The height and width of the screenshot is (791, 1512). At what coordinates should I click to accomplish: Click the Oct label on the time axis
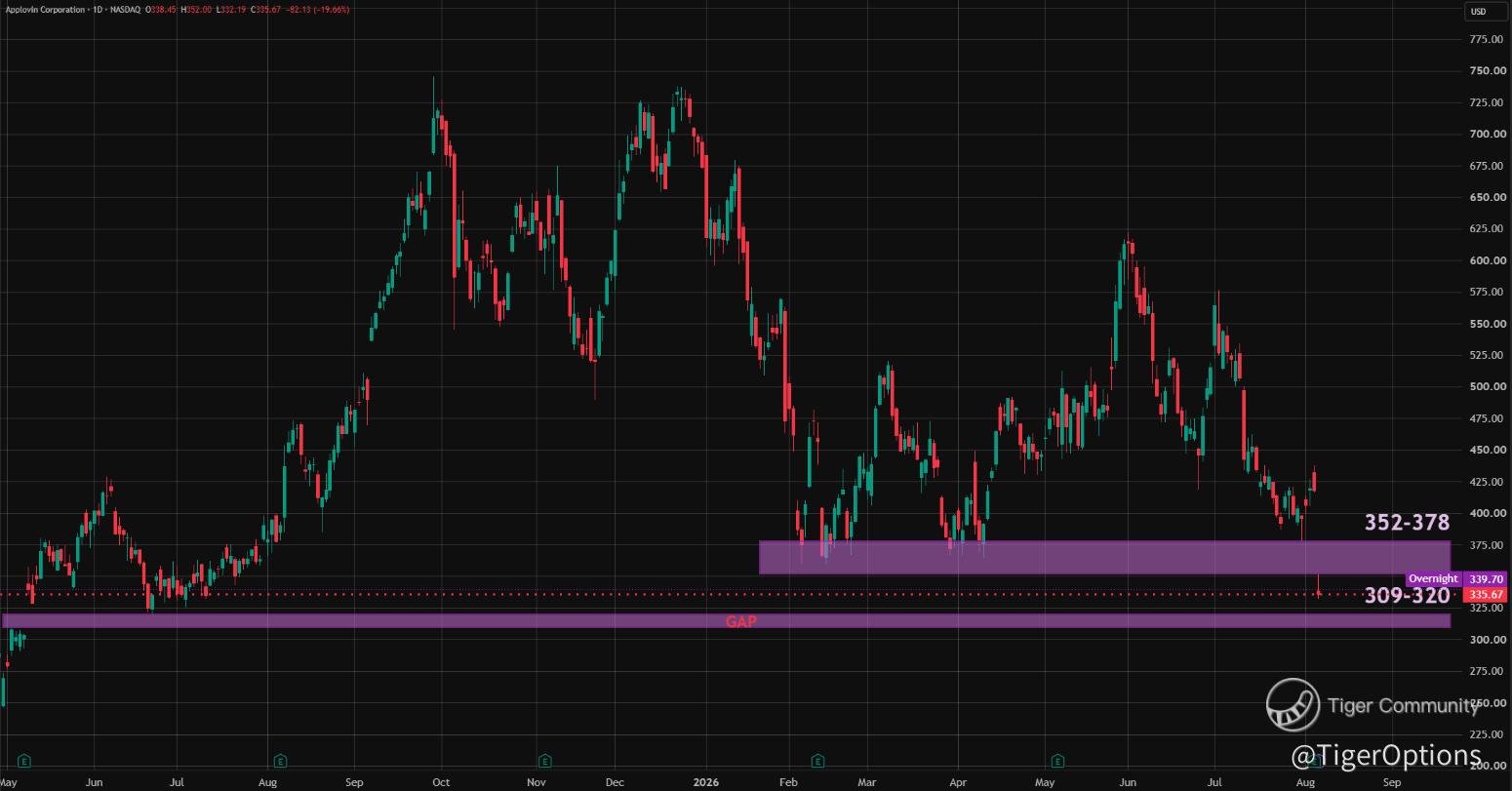(441, 782)
